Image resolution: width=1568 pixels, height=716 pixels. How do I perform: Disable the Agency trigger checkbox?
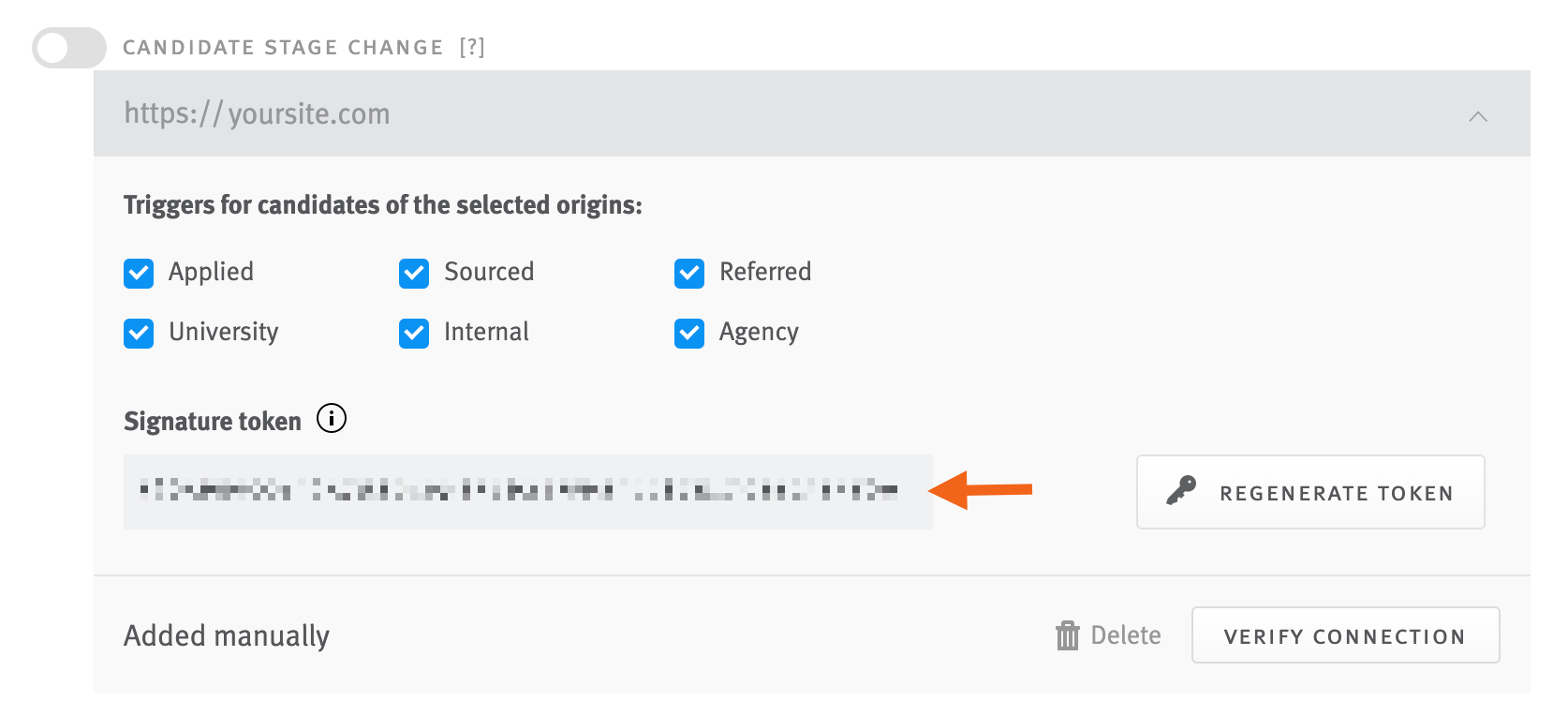[688, 333]
